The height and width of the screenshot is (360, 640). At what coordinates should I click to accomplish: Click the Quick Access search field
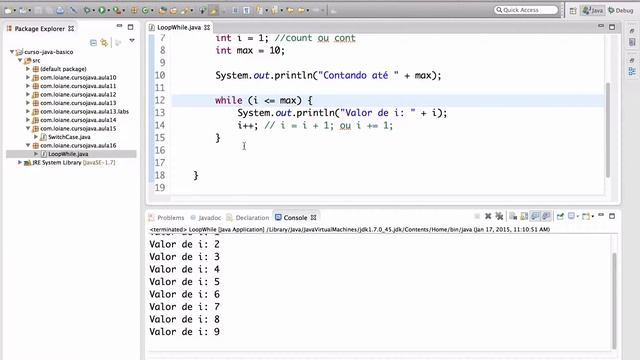click(526, 10)
